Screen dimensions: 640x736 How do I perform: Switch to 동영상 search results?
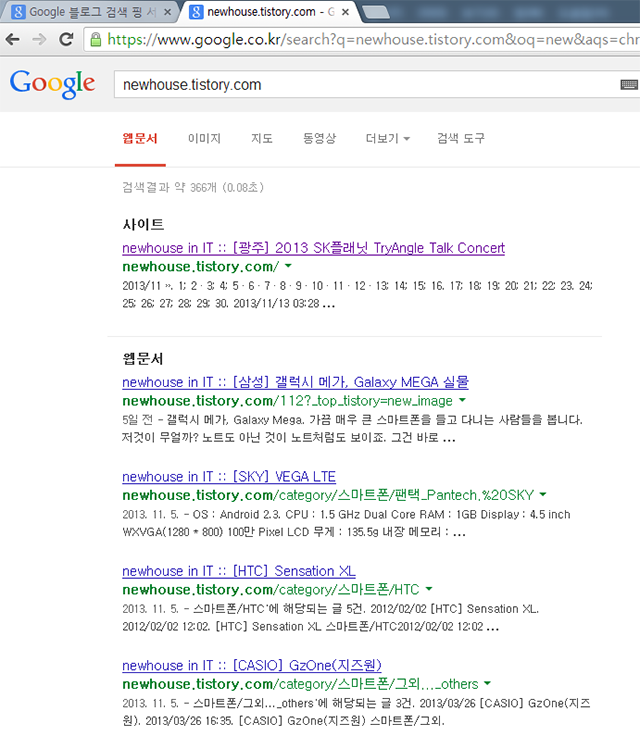pos(319,138)
